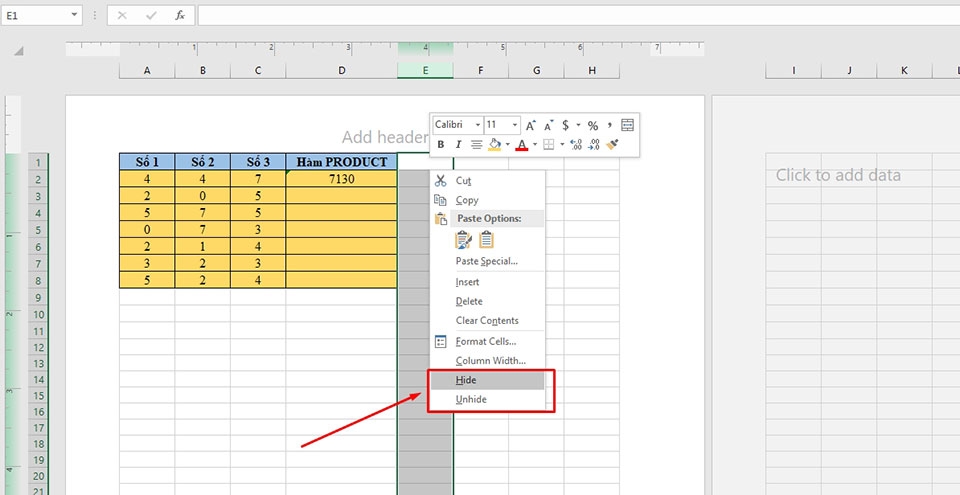
Task: Select the 'Số 2' header cell
Action: (x=203, y=162)
